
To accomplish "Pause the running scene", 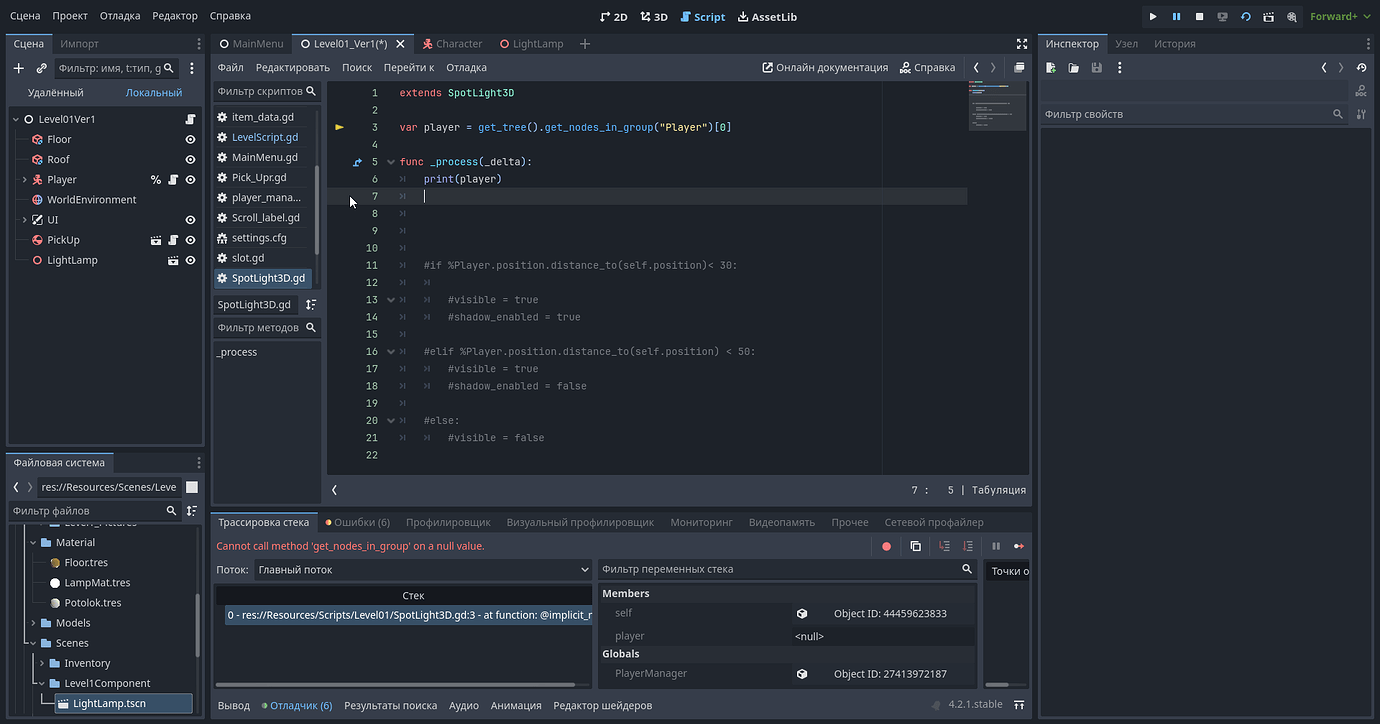I will pos(1174,16).
